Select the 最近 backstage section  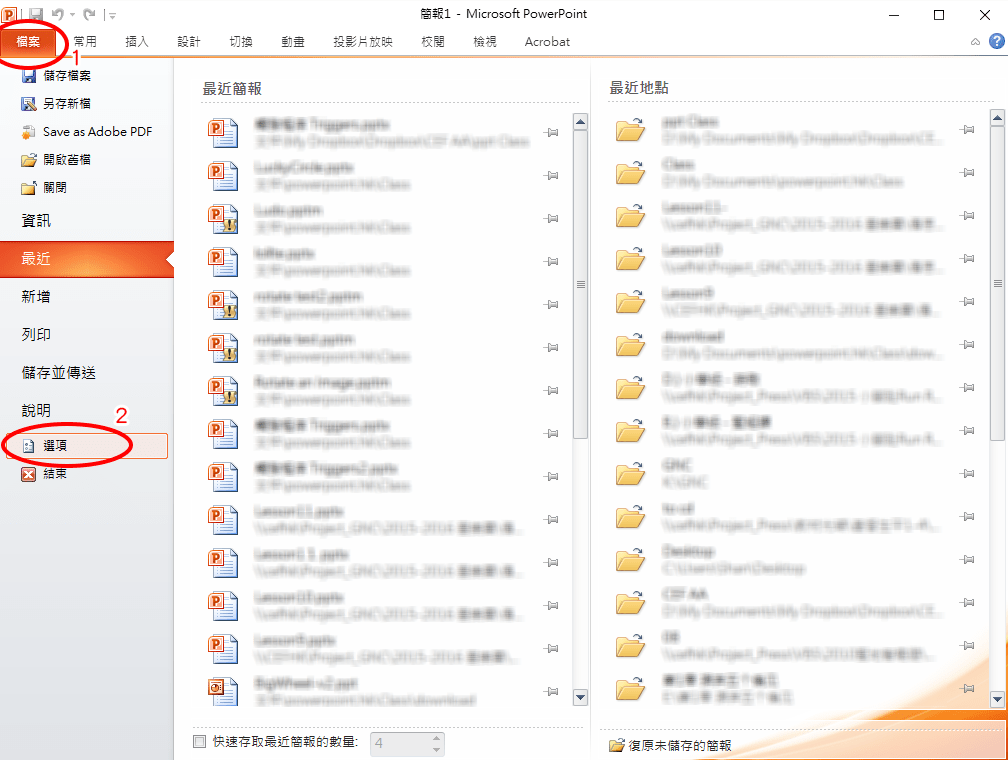point(87,259)
